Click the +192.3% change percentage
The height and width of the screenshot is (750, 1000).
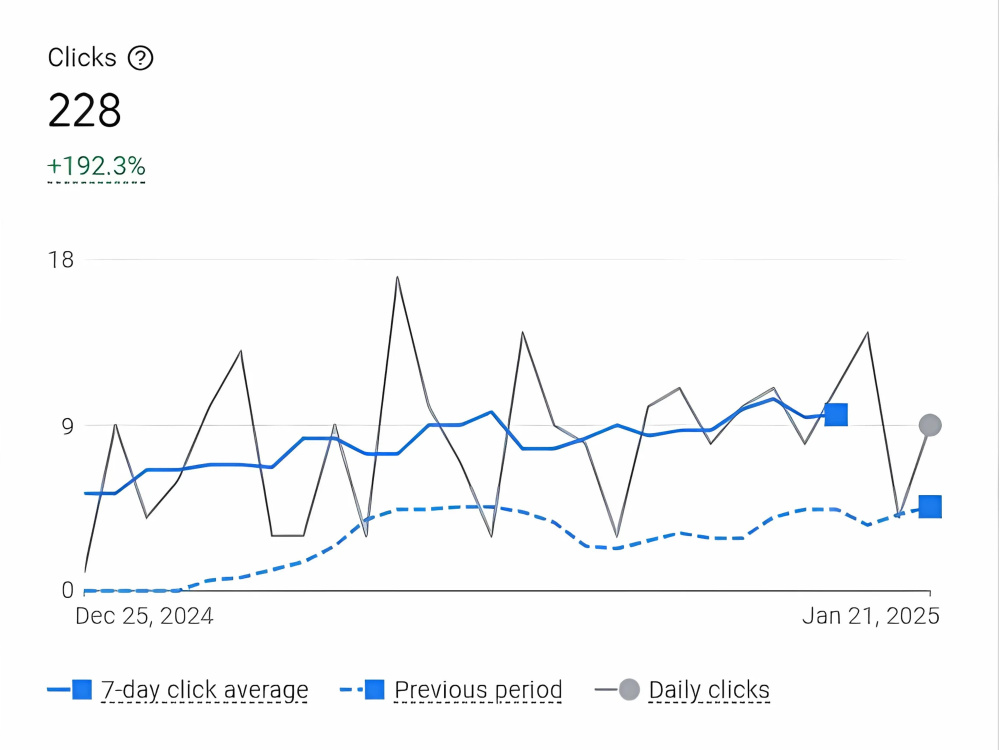click(x=96, y=166)
